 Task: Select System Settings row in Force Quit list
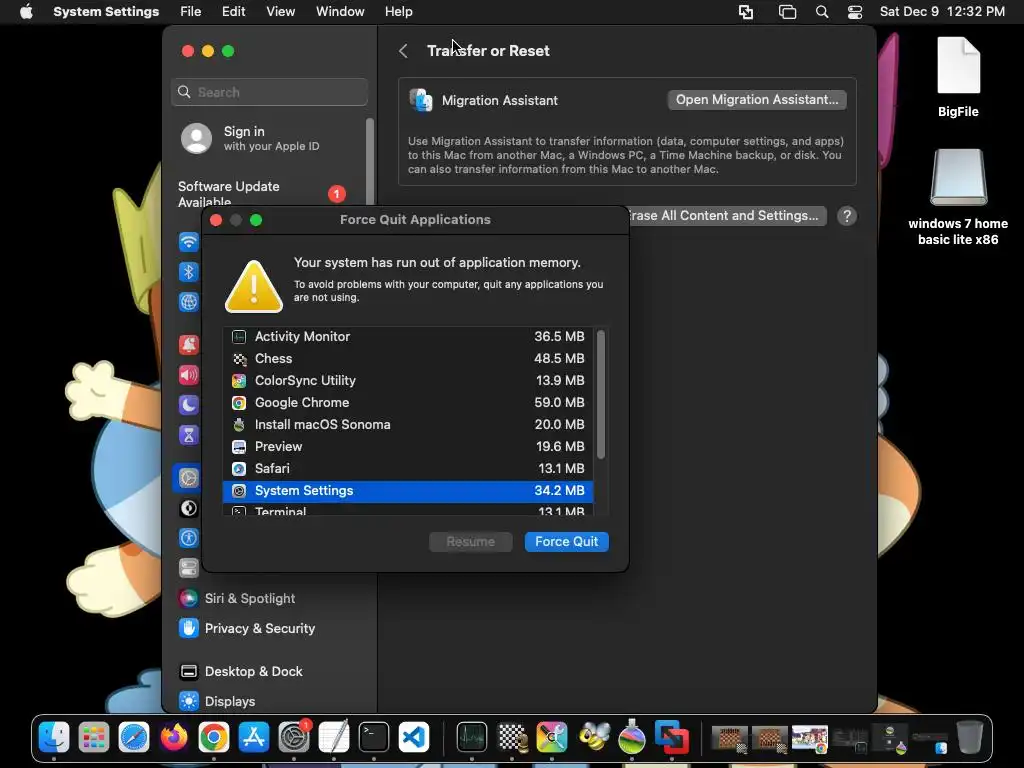(408, 490)
